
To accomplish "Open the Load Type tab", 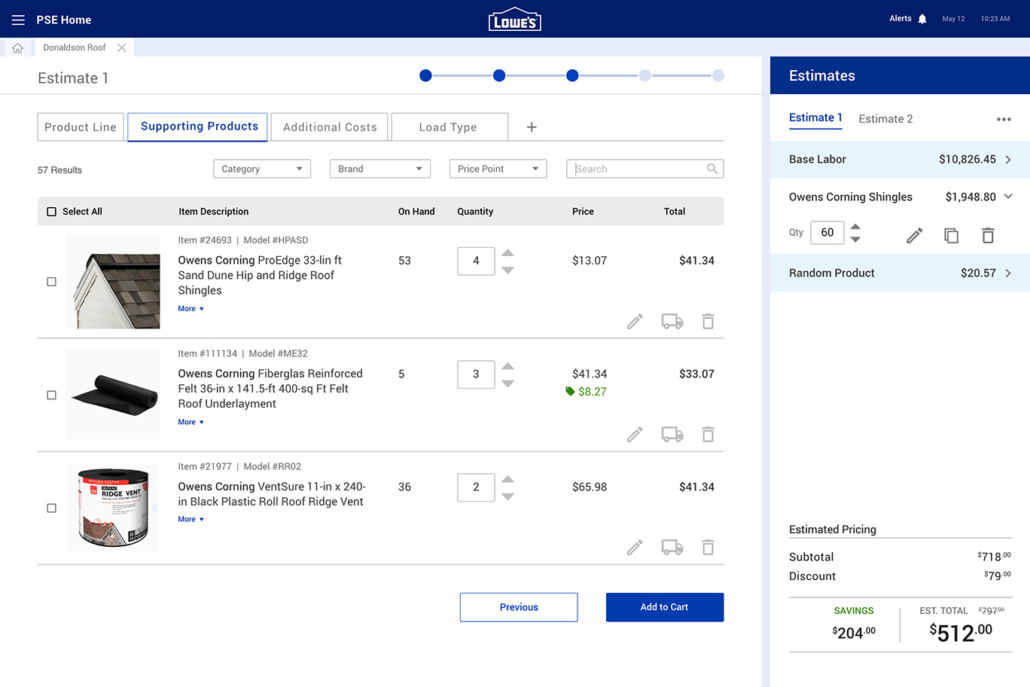I will click(x=449, y=127).
